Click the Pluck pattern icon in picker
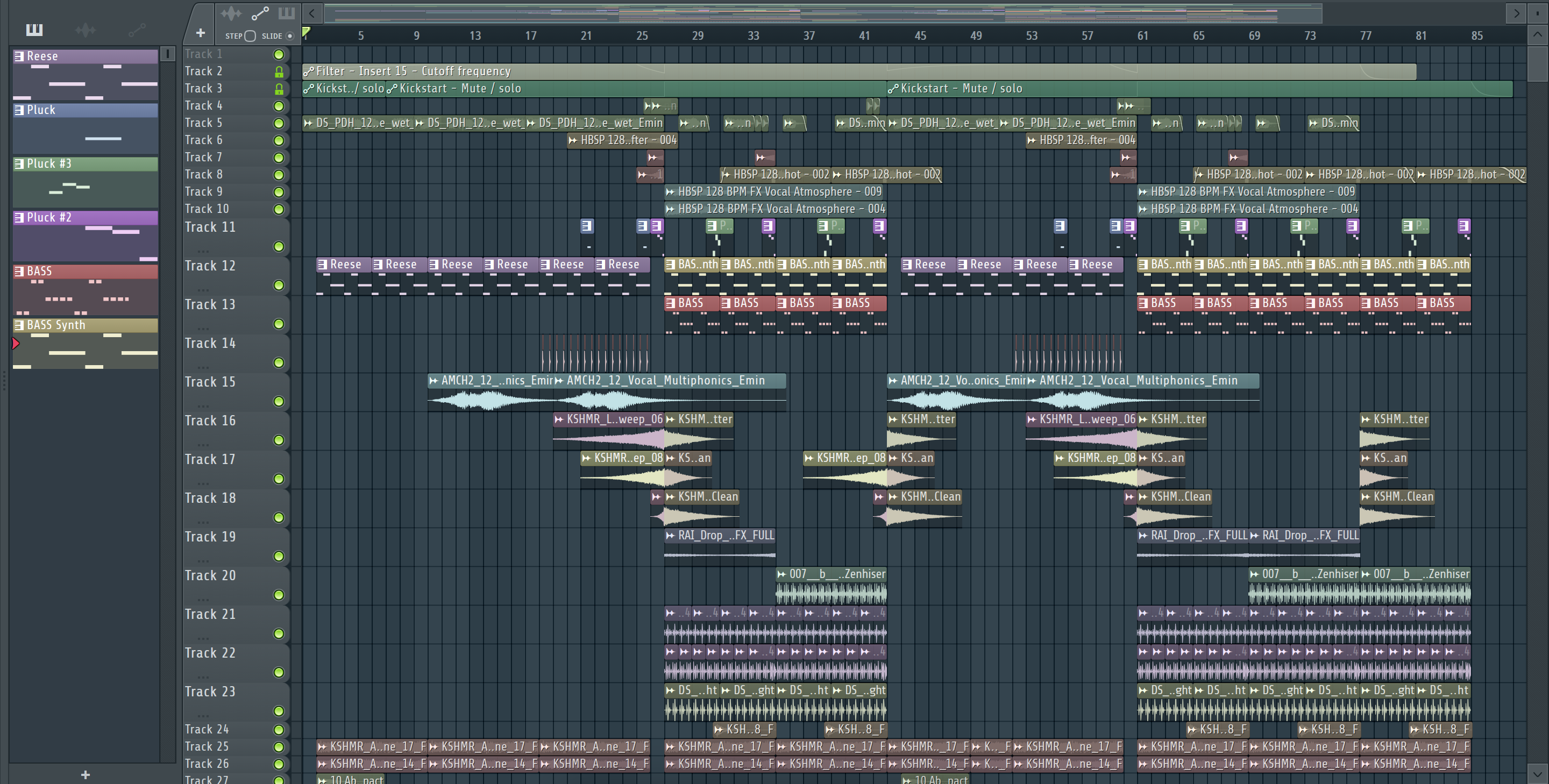1549x784 pixels. pos(19,110)
